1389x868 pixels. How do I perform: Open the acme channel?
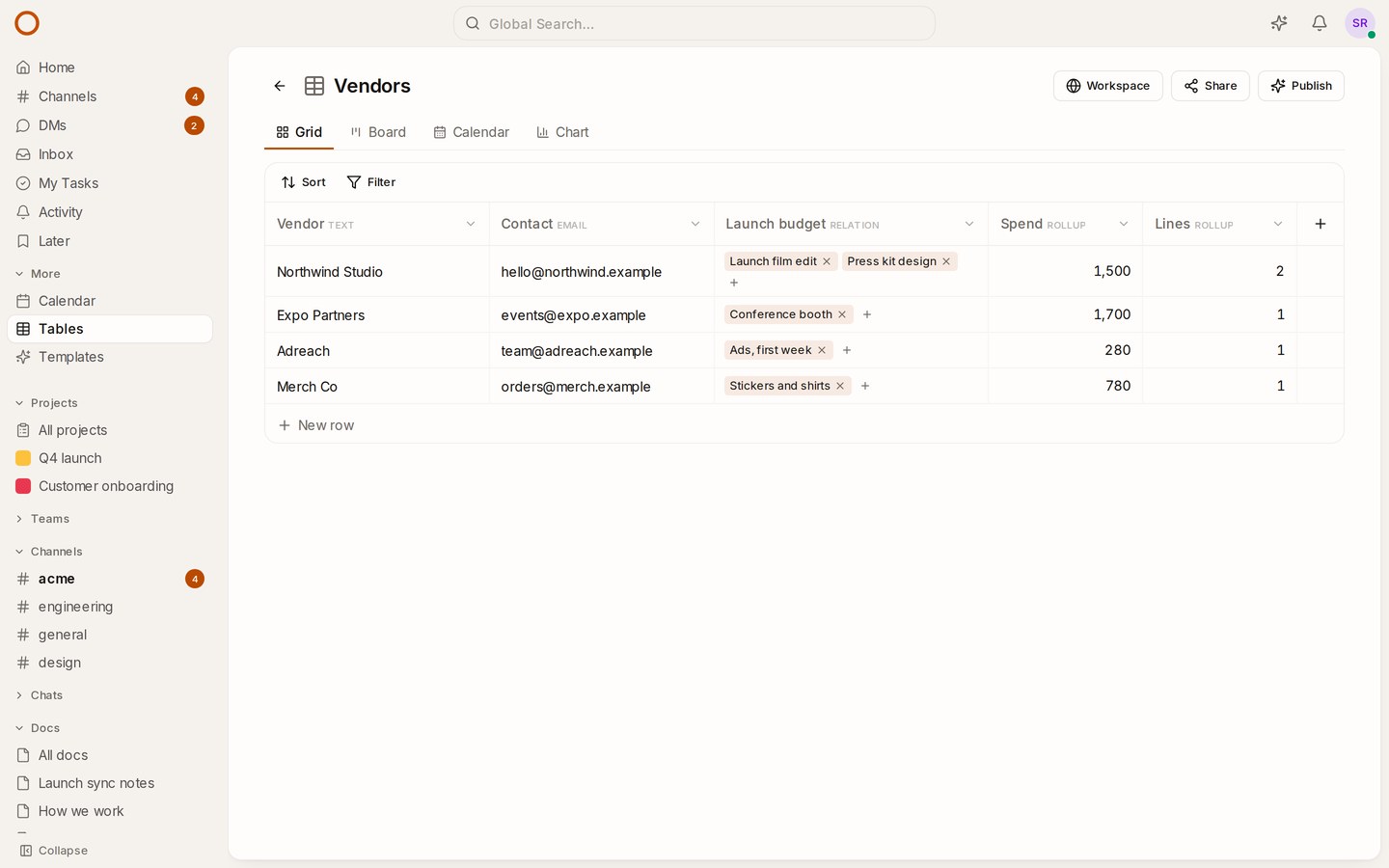coord(110,579)
